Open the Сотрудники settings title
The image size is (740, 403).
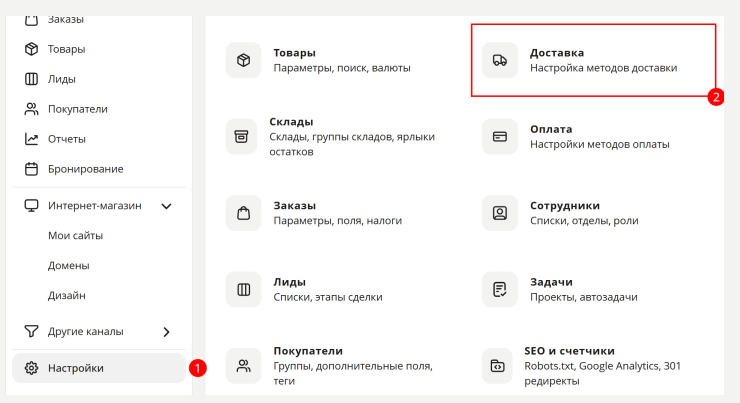tap(565, 206)
